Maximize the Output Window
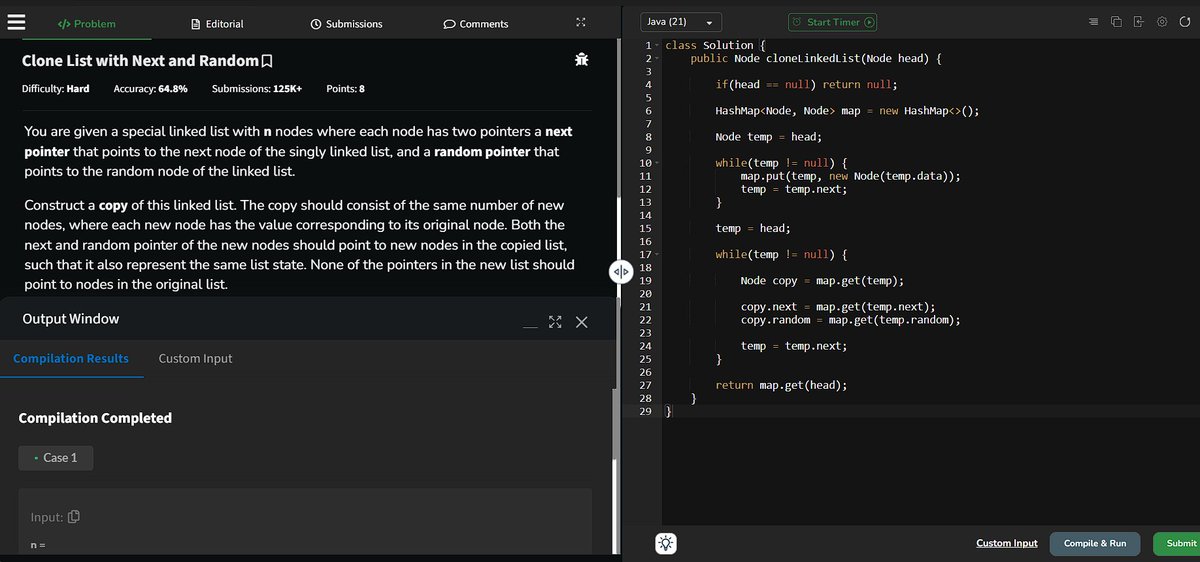Image resolution: width=1200 pixels, height=562 pixels. pos(556,322)
